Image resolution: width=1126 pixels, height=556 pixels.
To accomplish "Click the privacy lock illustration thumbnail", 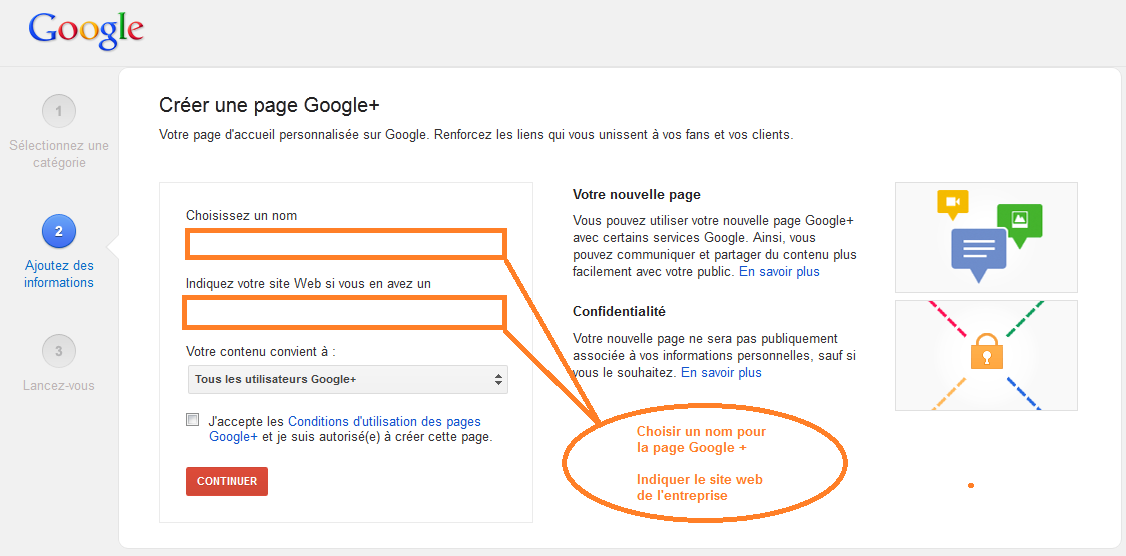I will 986,355.
